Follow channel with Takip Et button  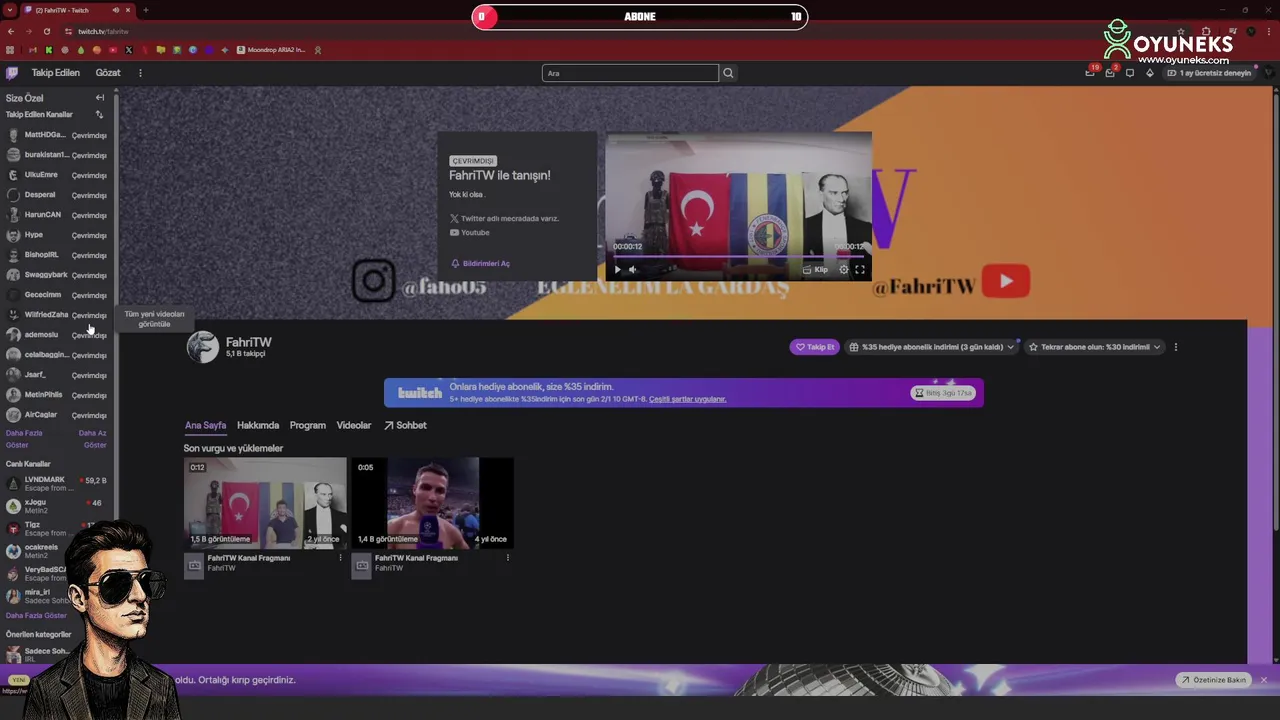[x=814, y=347]
